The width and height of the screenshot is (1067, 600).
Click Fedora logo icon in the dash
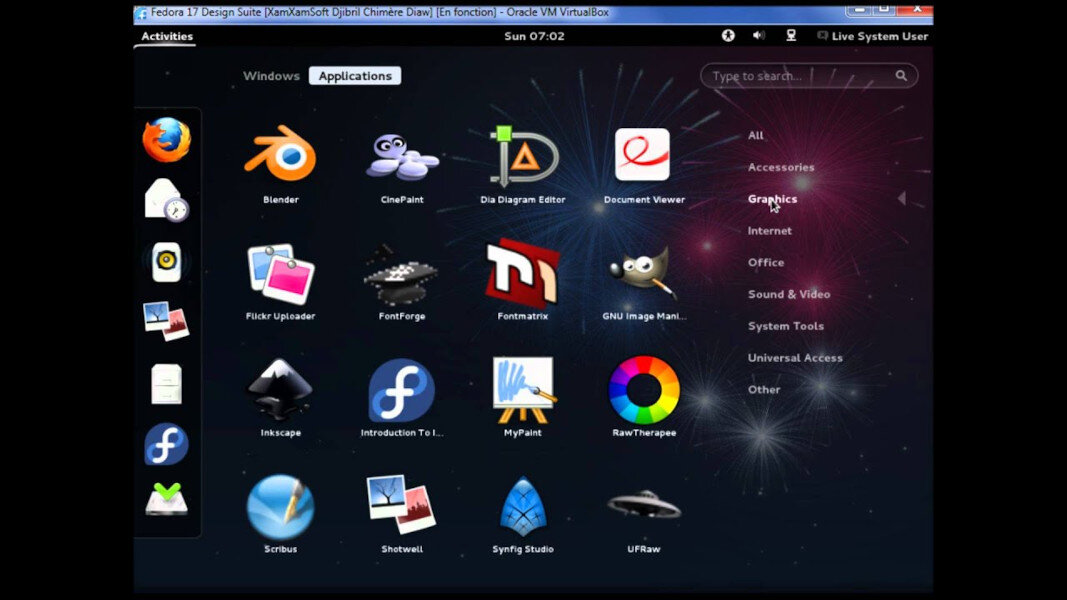click(166, 444)
